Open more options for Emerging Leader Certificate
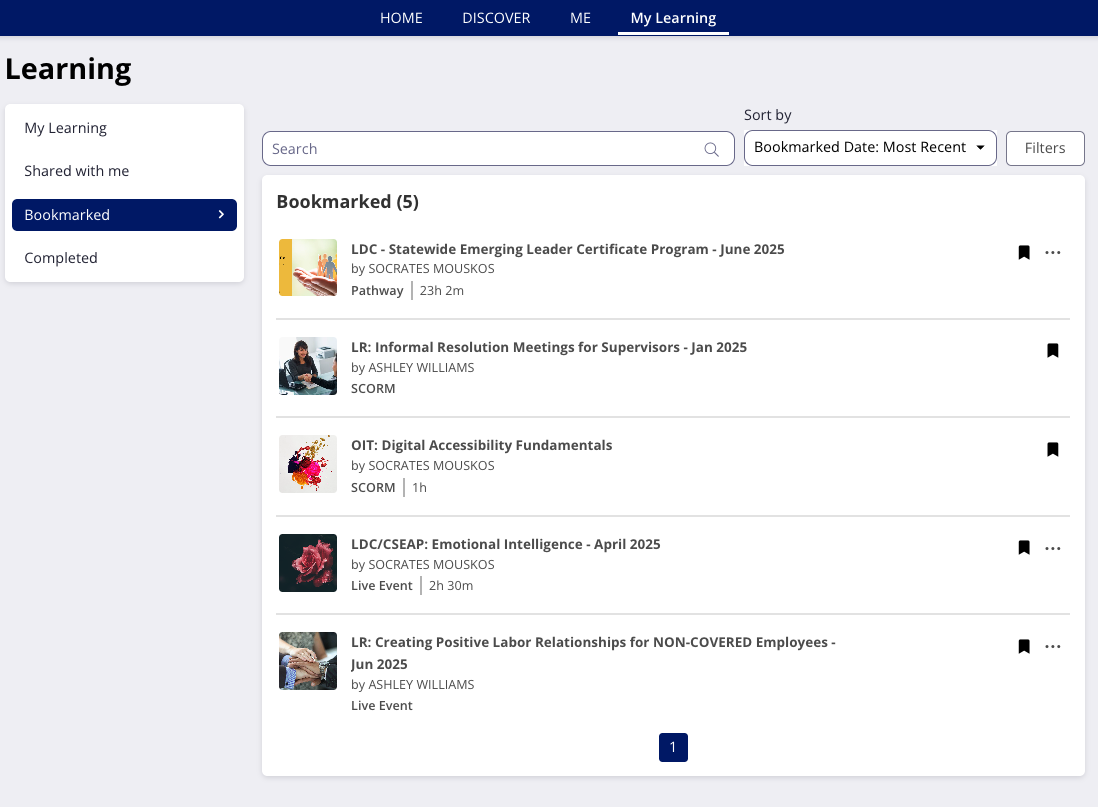The height and width of the screenshot is (807, 1098). [1052, 252]
